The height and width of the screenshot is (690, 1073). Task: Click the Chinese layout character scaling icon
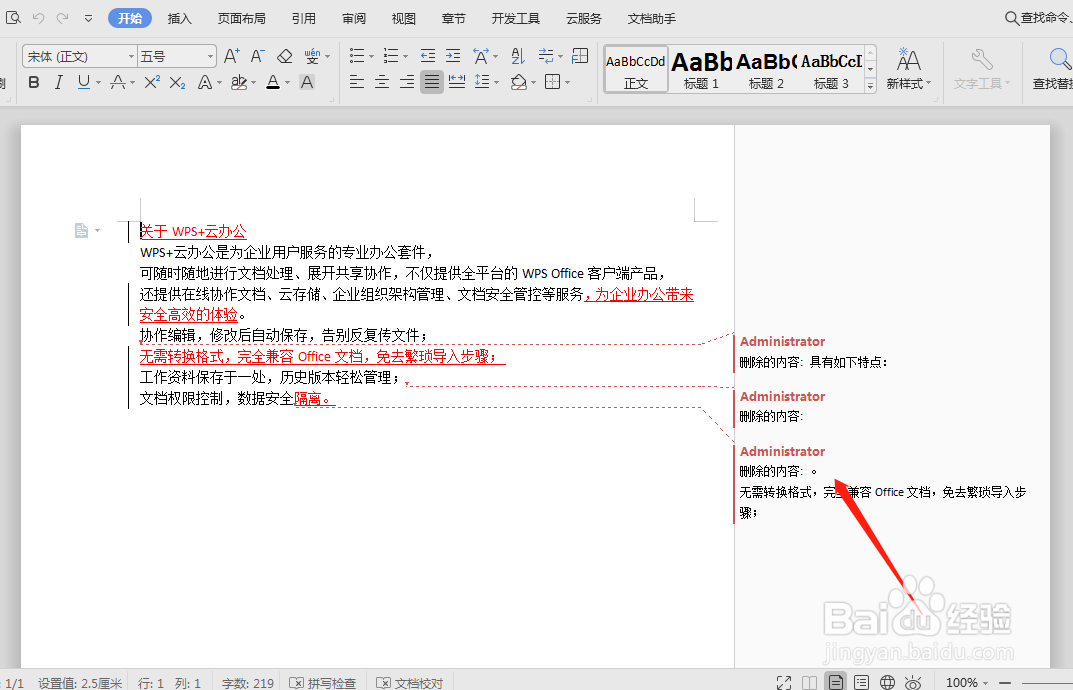tap(481, 55)
